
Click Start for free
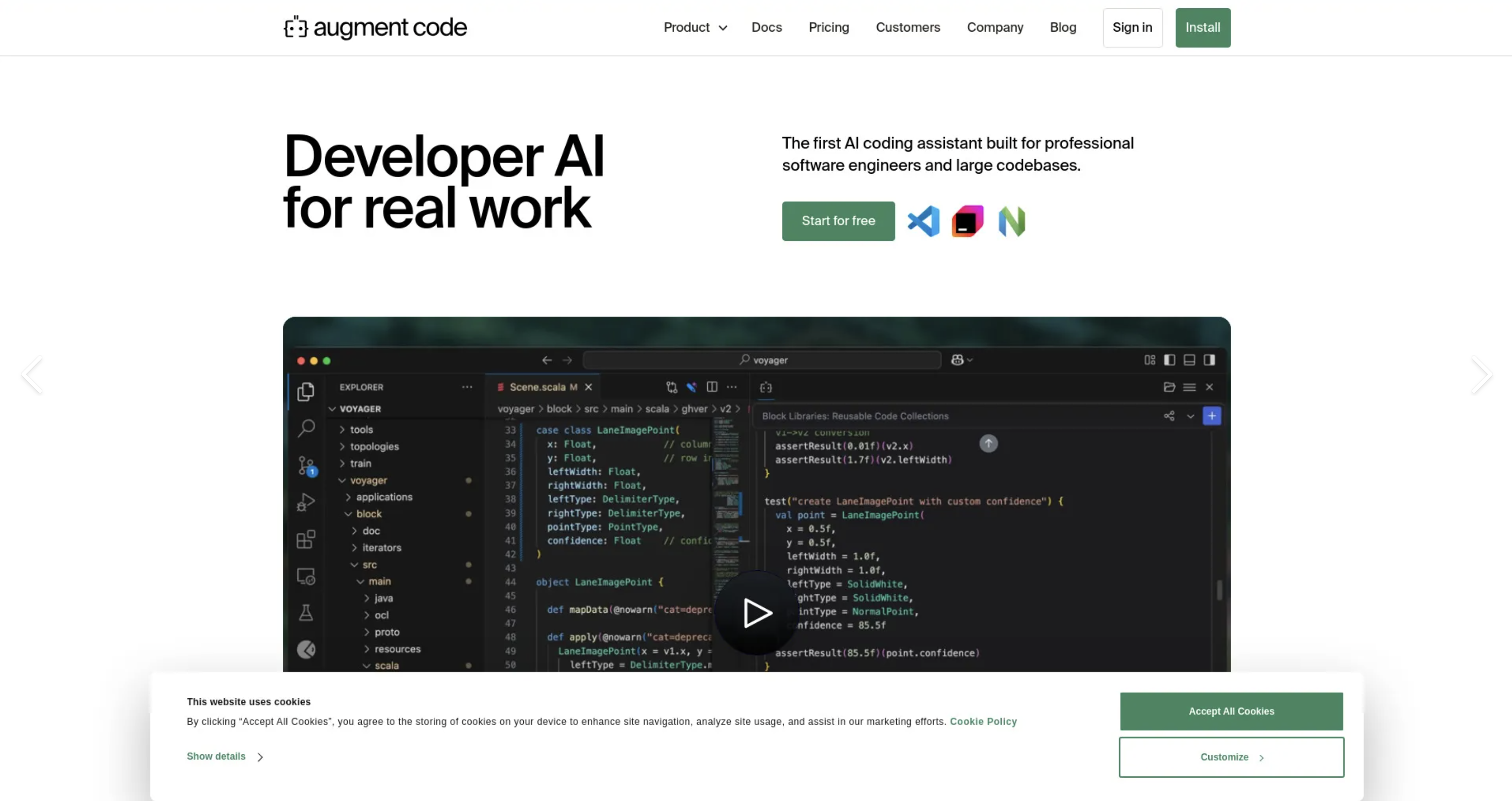coord(838,221)
